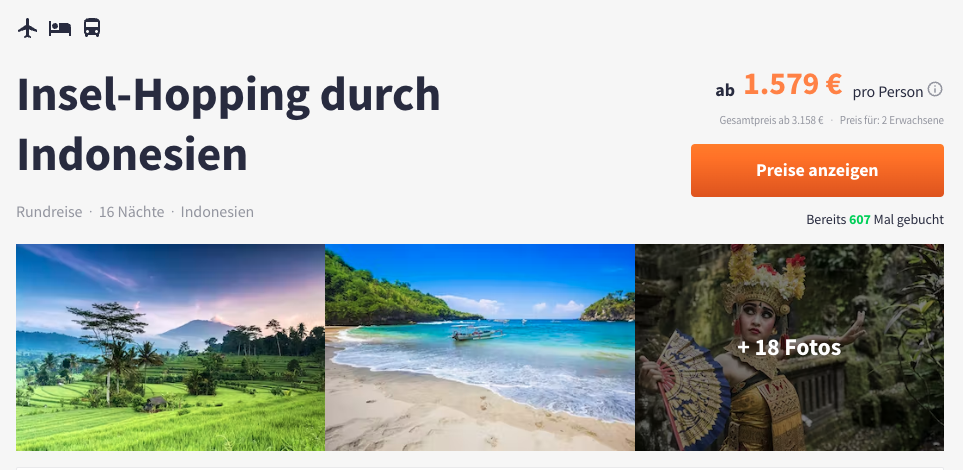Click the gray Indonesien destination label
This screenshot has height=470, width=963.
[x=217, y=212]
